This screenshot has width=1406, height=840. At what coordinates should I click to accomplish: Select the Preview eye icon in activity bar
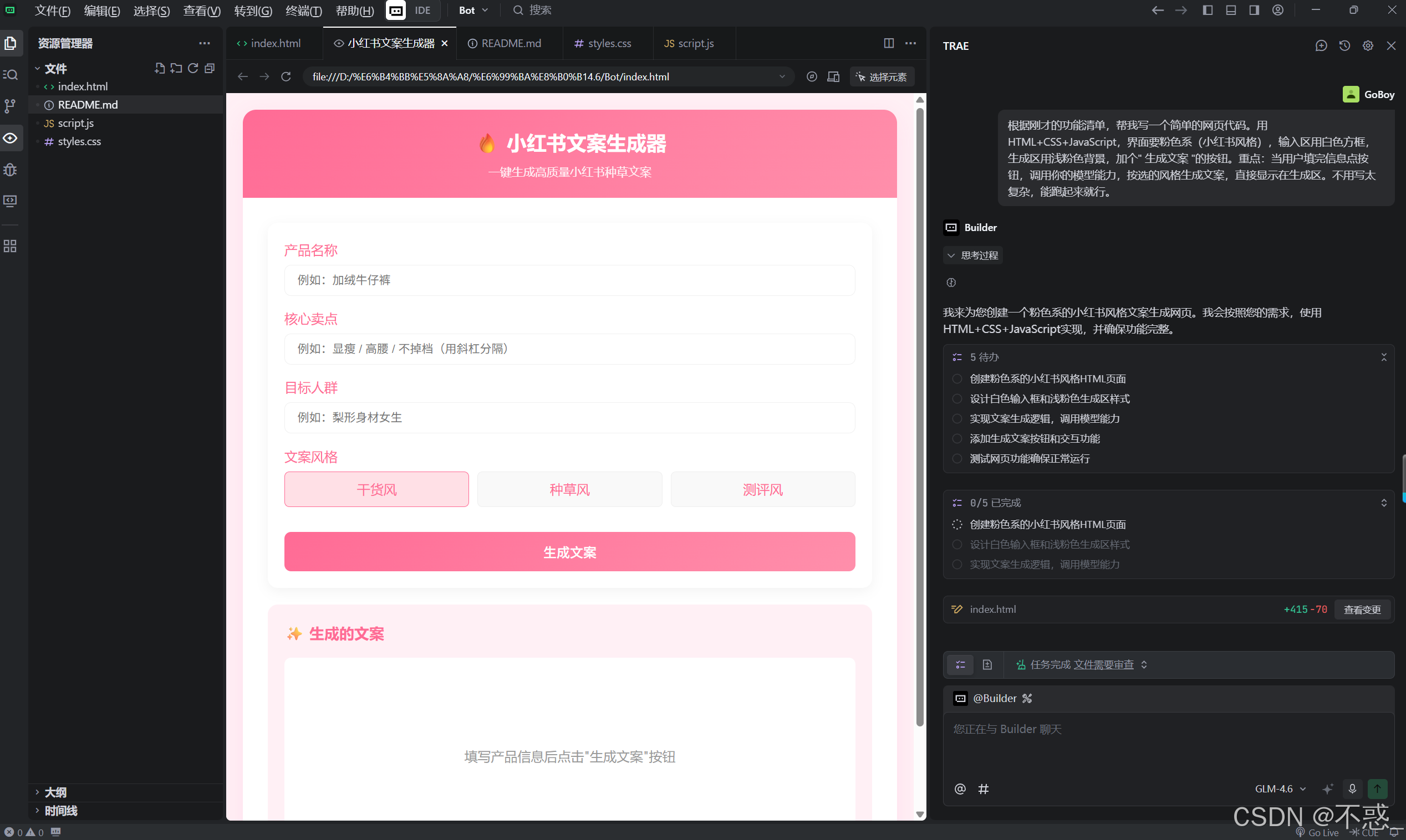[x=10, y=137]
